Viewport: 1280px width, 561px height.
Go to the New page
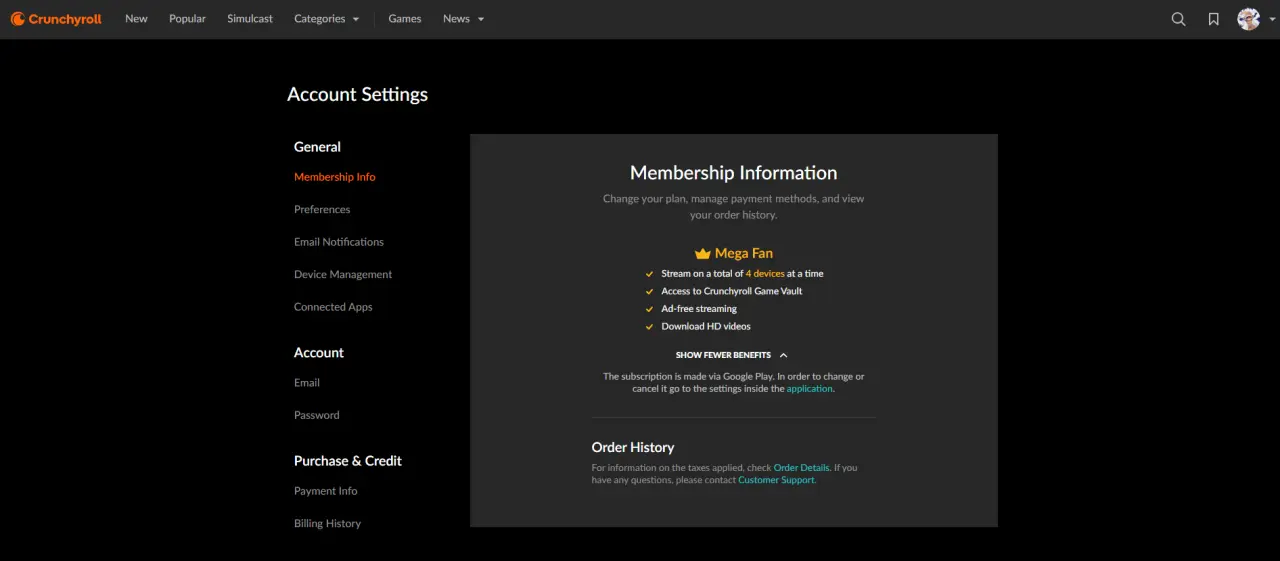pyautogui.click(x=136, y=19)
